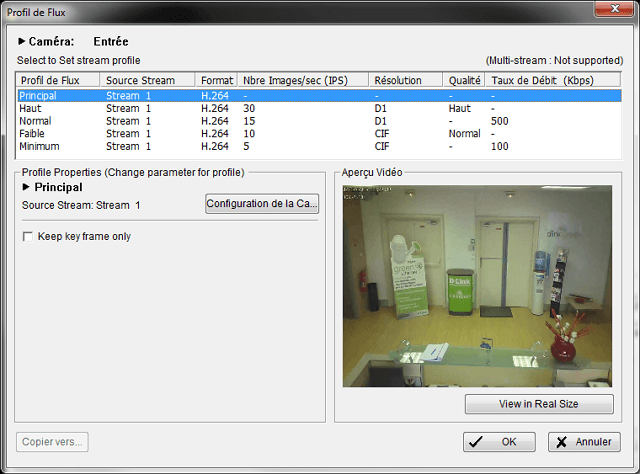Image resolution: width=640 pixels, height=474 pixels.
Task: Click the Entrée camera name
Action: 111,41
